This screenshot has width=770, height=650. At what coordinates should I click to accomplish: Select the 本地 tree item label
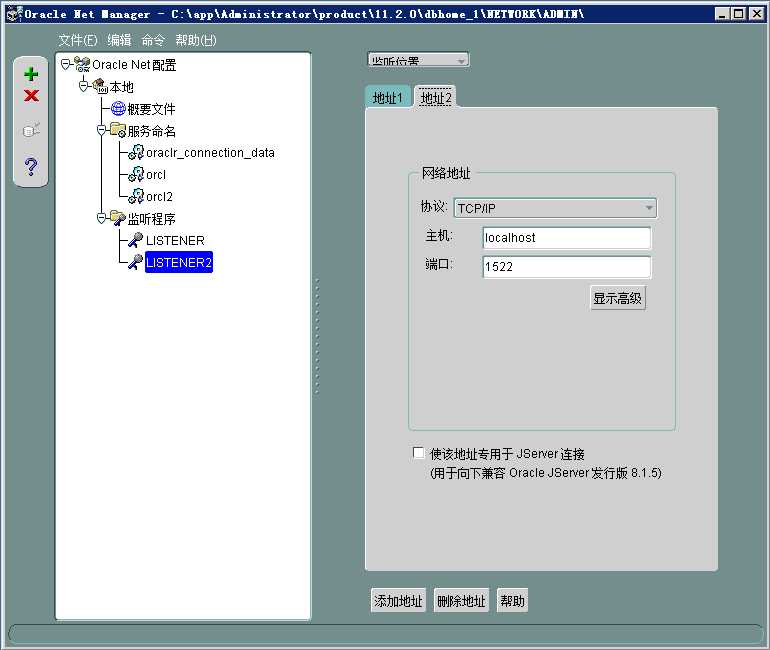pyautogui.click(x=121, y=87)
